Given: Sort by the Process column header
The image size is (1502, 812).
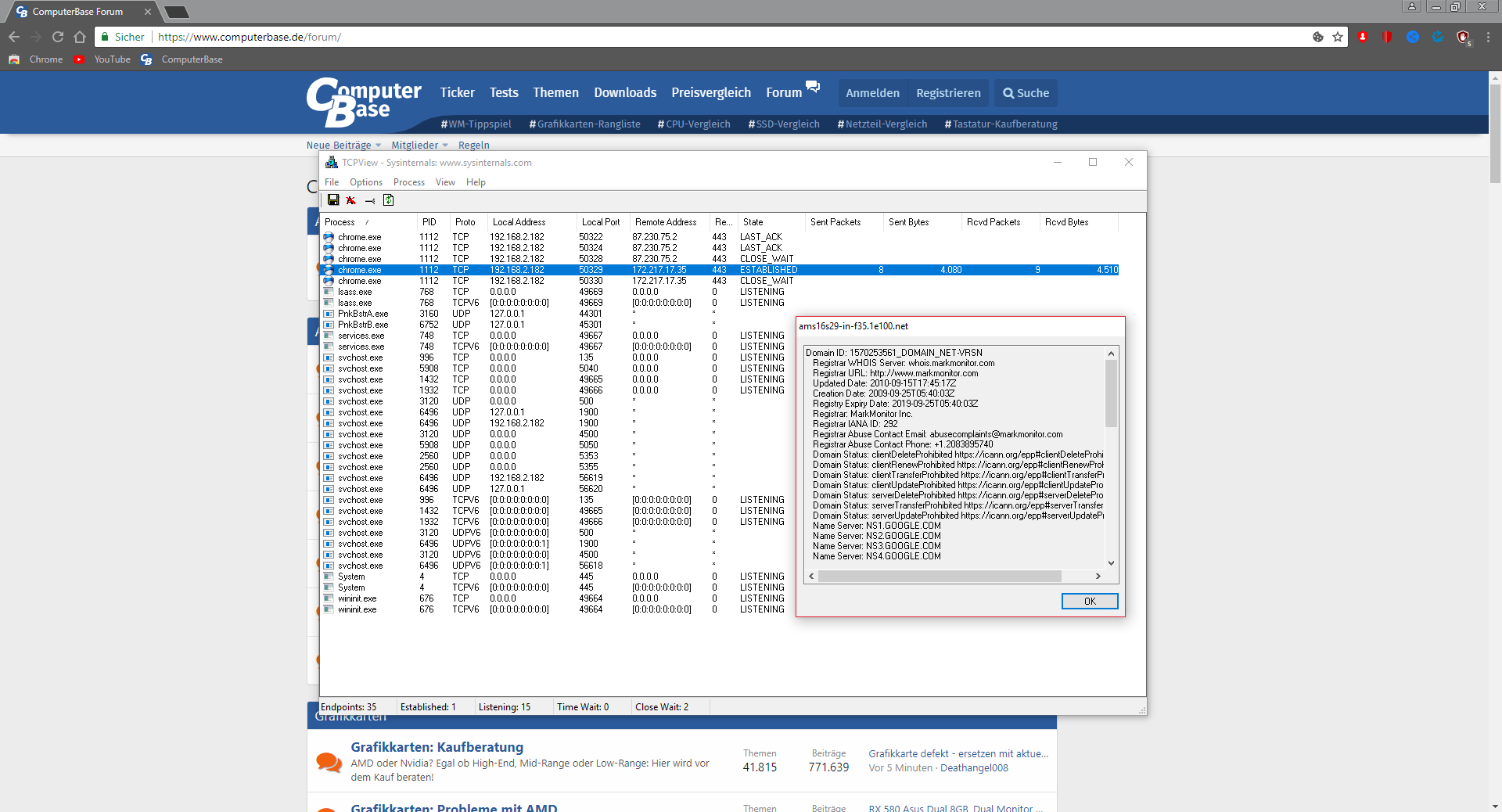Looking at the screenshot, I should [x=368, y=222].
